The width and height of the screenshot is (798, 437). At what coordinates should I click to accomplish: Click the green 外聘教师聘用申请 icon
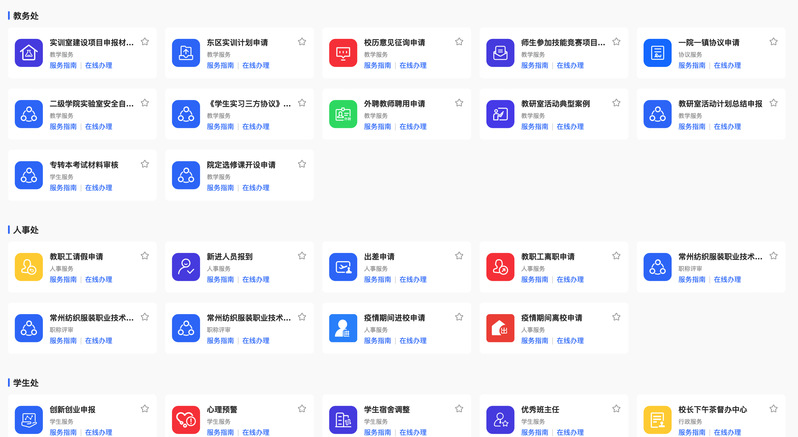(343, 114)
